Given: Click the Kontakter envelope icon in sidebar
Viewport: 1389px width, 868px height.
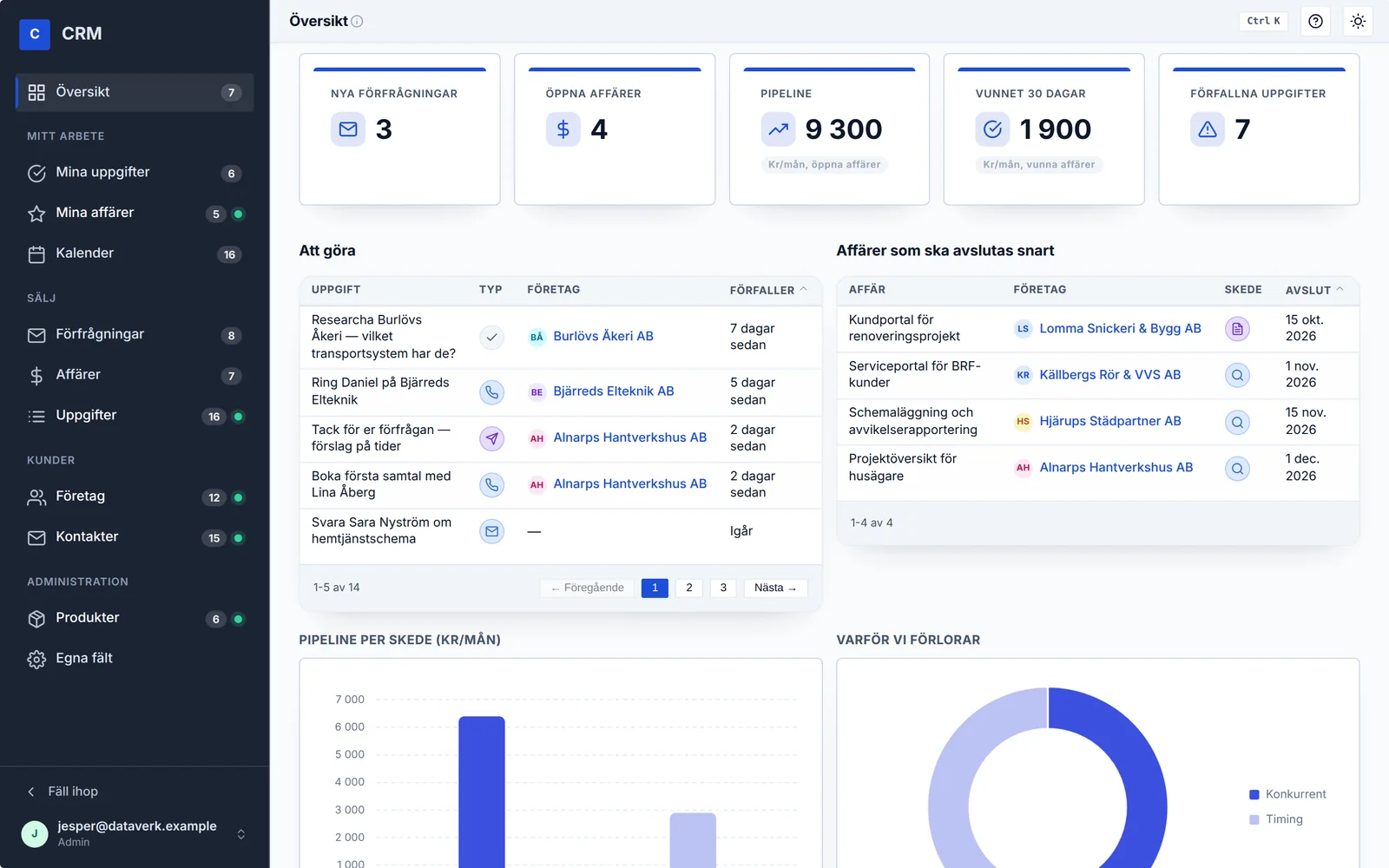Looking at the screenshot, I should pos(36,538).
